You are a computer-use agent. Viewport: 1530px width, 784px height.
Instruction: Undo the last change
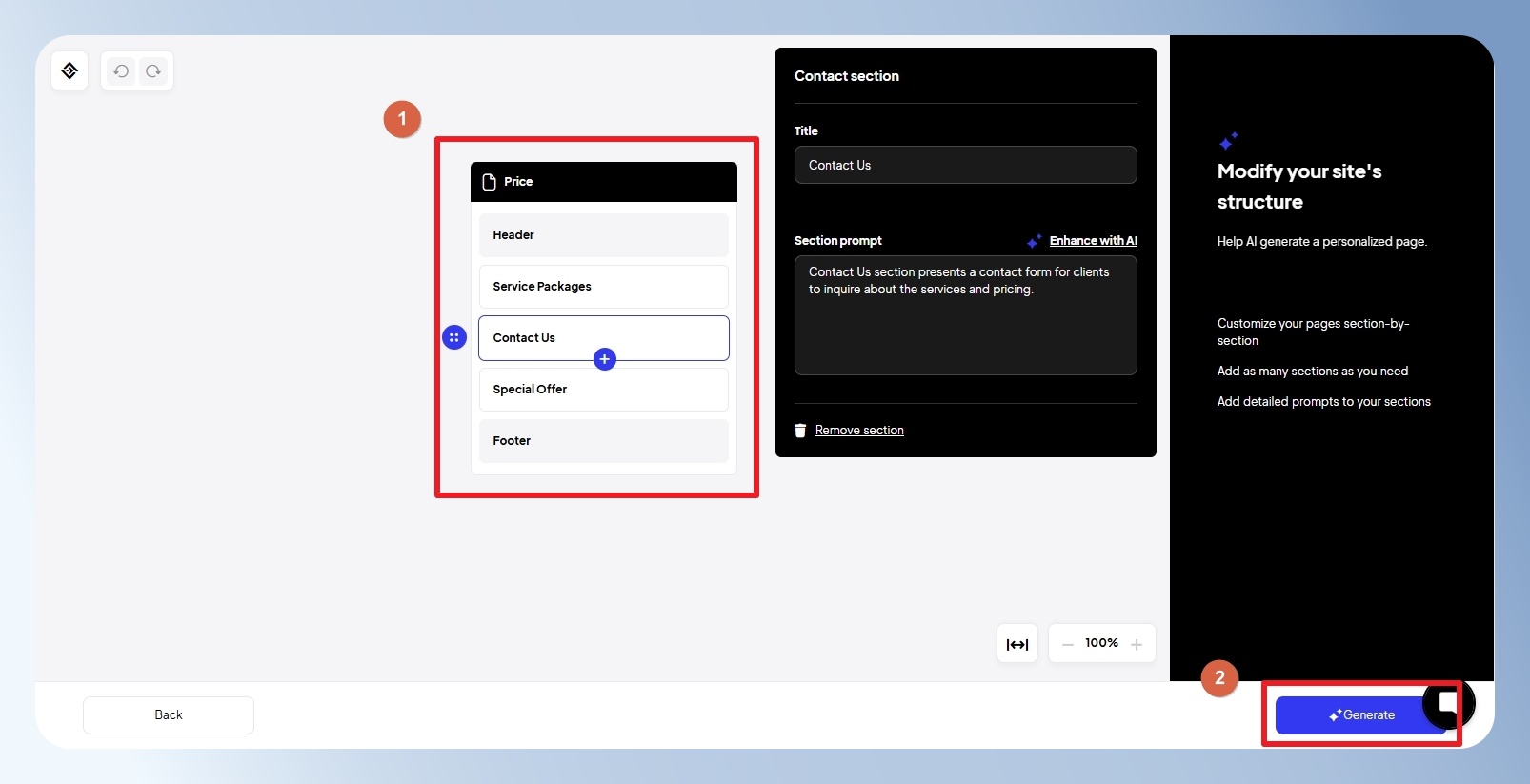pyautogui.click(x=121, y=70)
